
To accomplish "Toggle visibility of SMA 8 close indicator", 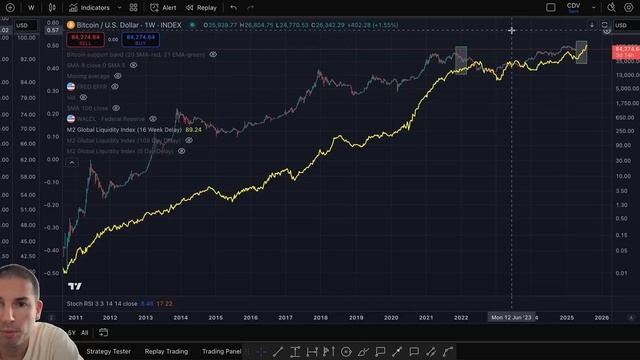I will pos(133,65).
